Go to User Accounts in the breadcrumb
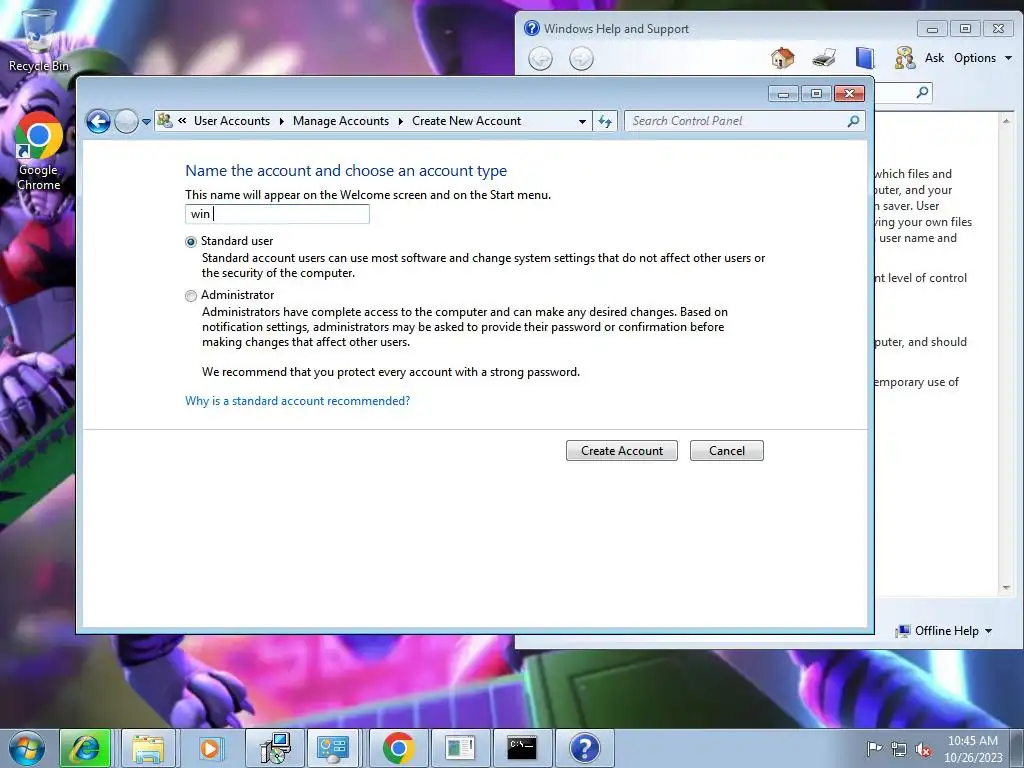Screen dimensions: 1024x768 tap(232, 121)
